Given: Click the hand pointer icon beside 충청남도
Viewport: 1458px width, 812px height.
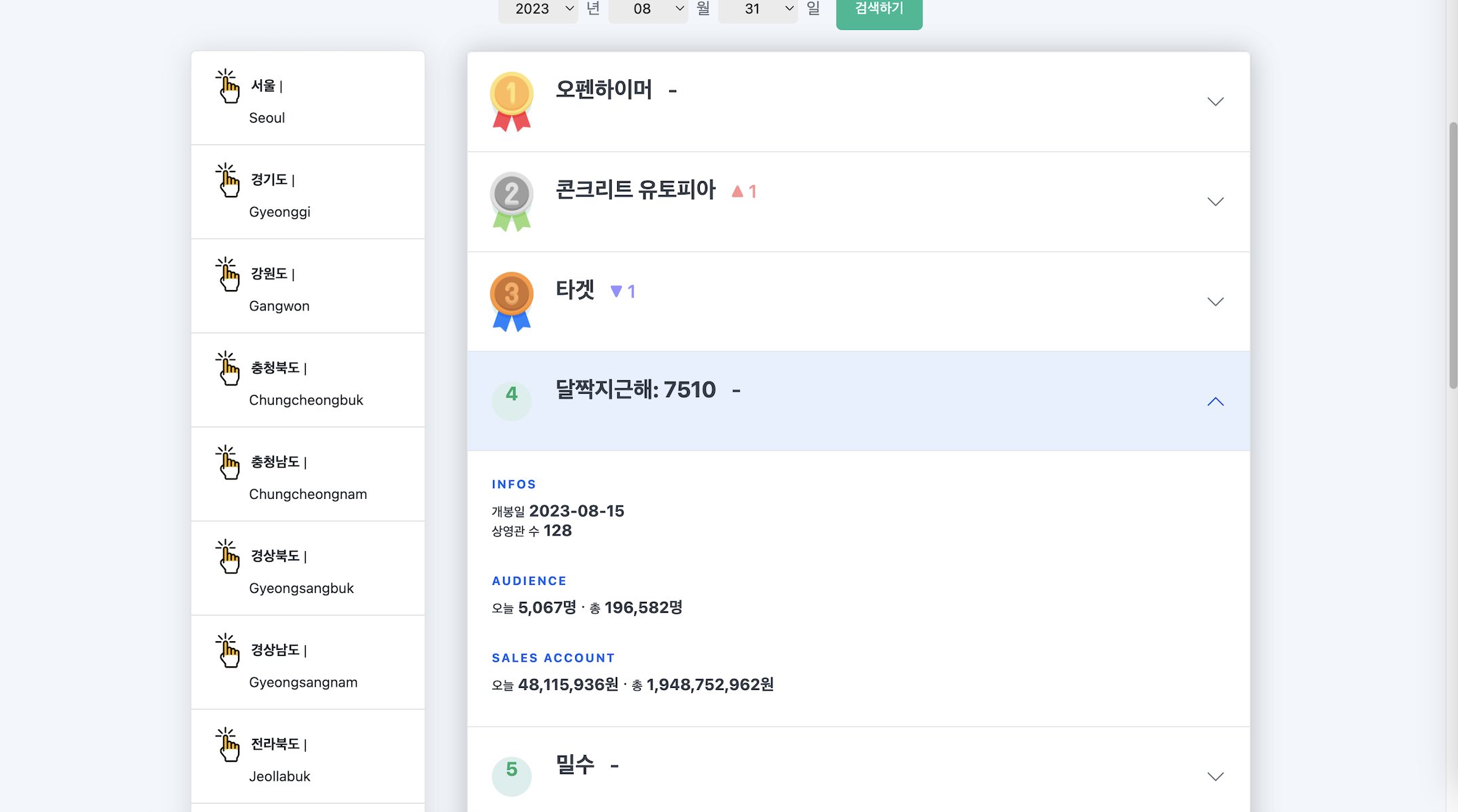Looking at the screenshot, I should [x=228, y=463].
